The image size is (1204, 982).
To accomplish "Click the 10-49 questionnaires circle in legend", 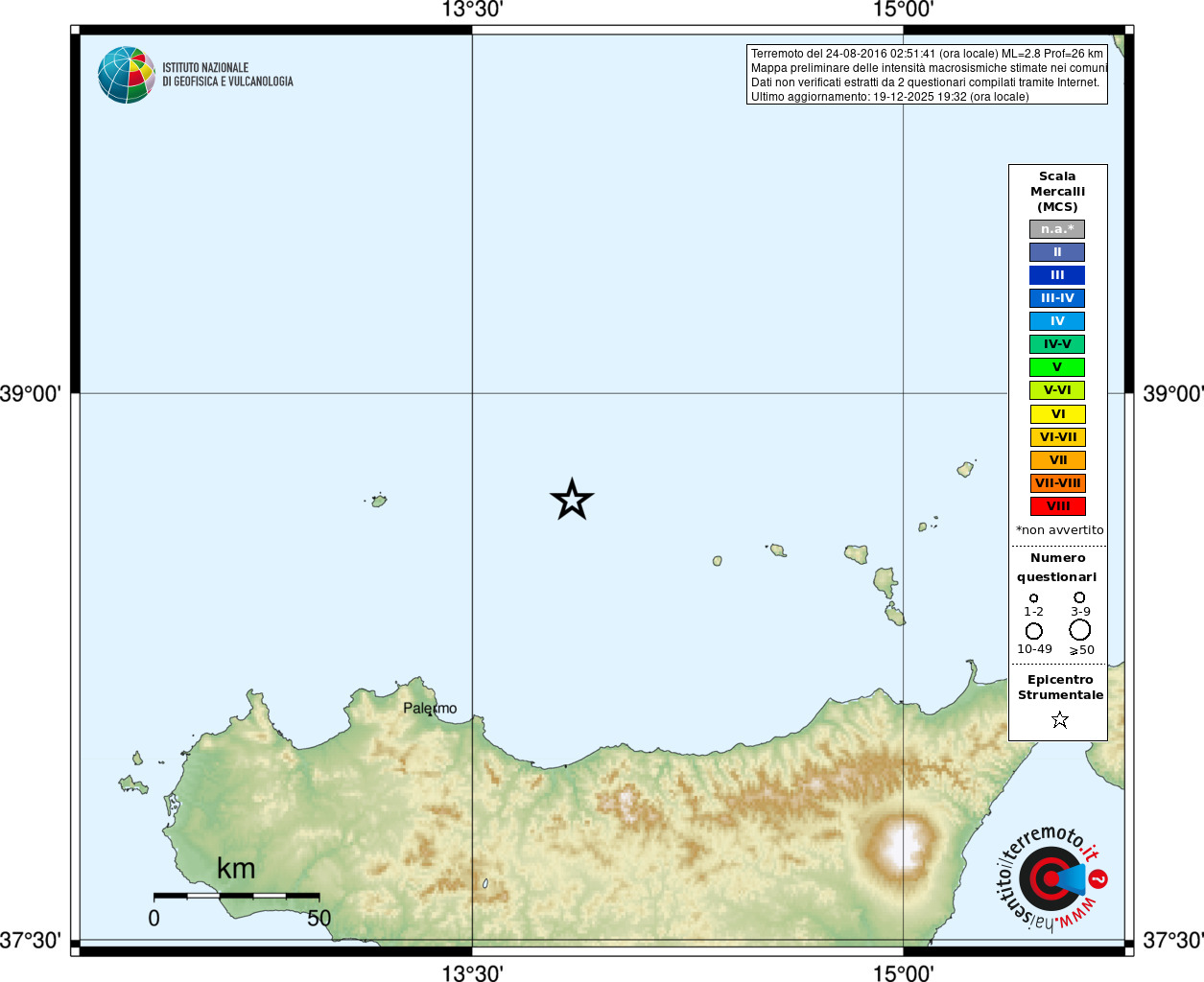I will [x=1033, y=631].
